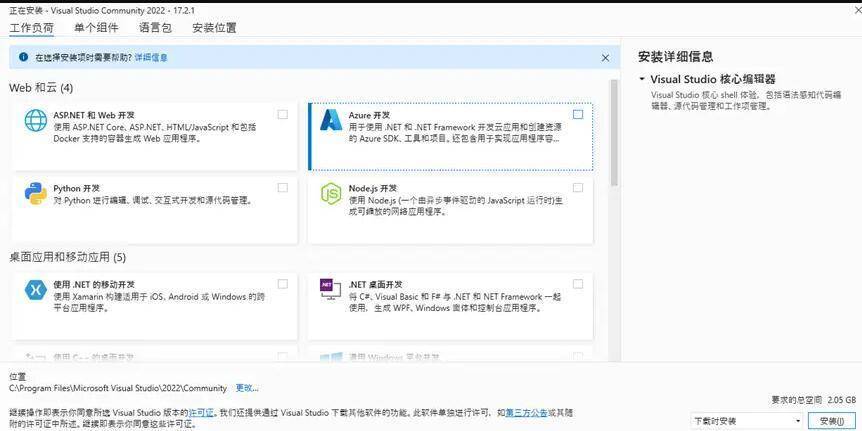Click the 使用 .NET 的移动开发 title
This screenshot has width=862, height=431.
[x=94, y=284]
